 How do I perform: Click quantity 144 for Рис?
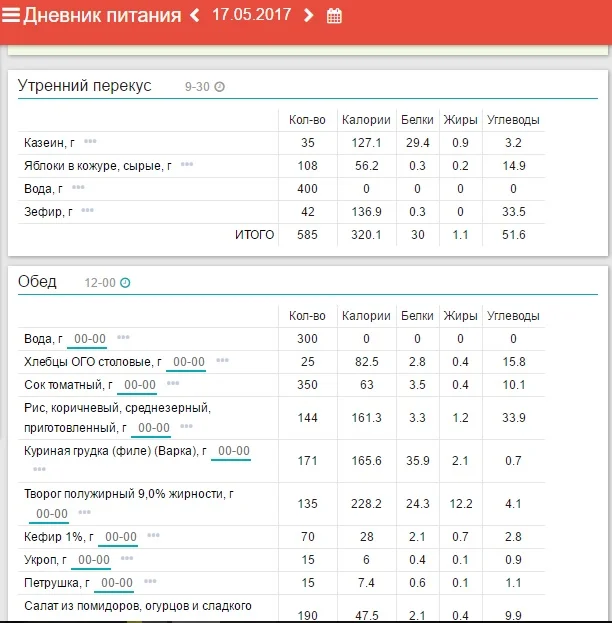coord(308,418)
